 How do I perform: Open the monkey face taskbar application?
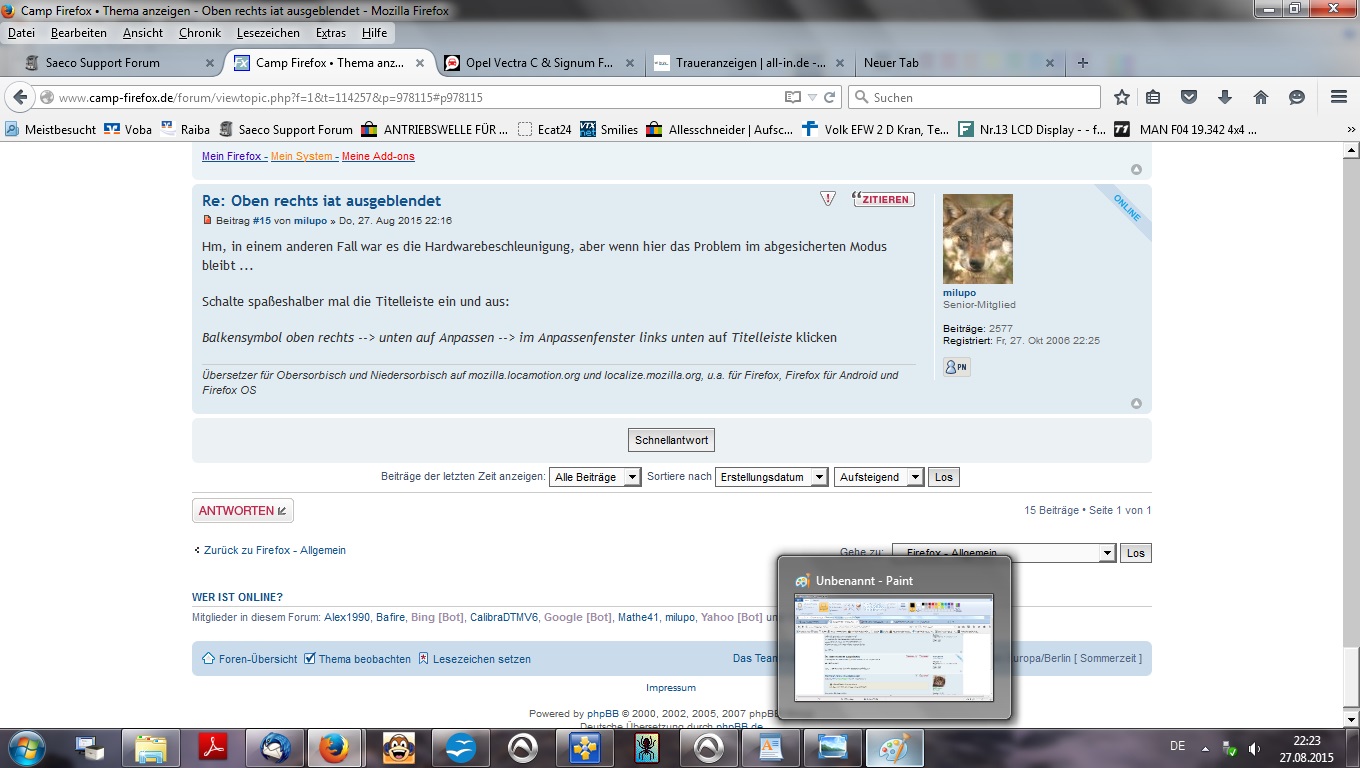(x=399, y=747)
